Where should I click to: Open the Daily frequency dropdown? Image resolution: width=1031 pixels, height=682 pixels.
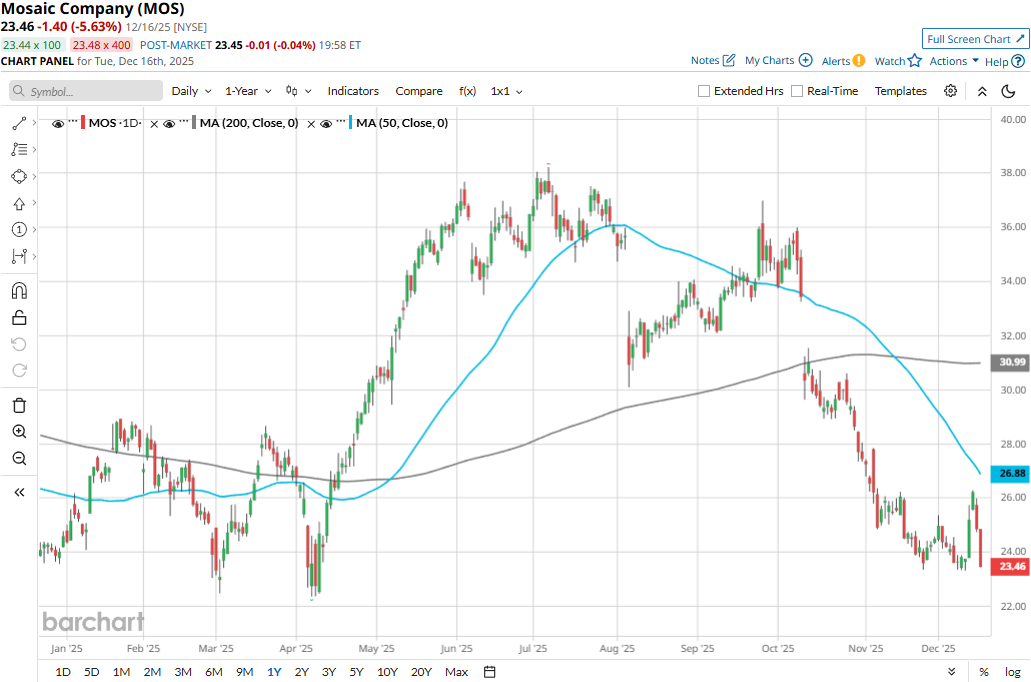pos(191,91)
